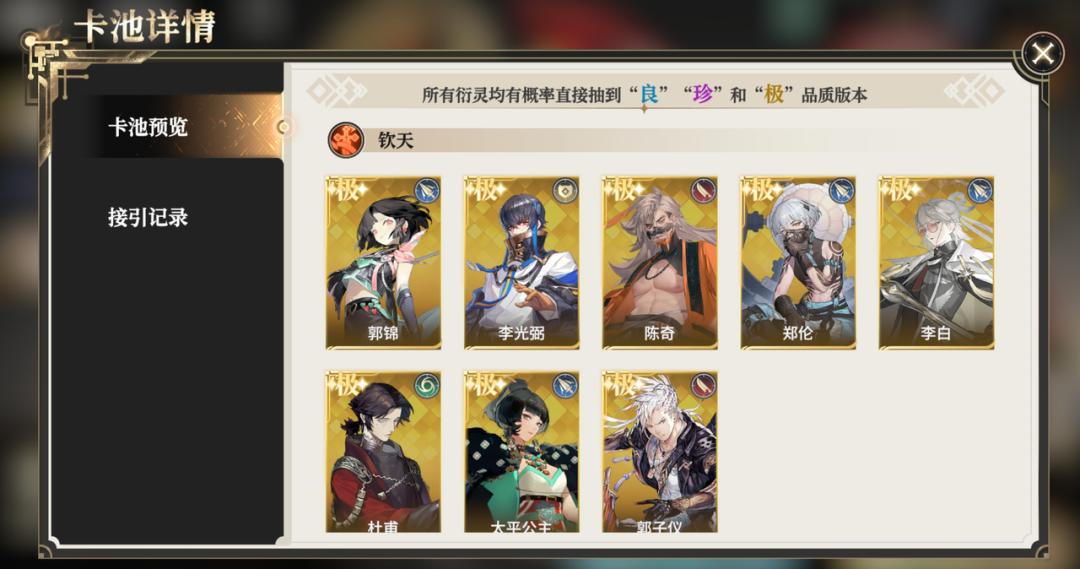Click the class icon on 太平公主's card
1080x569 pixels.
point(565,386)
